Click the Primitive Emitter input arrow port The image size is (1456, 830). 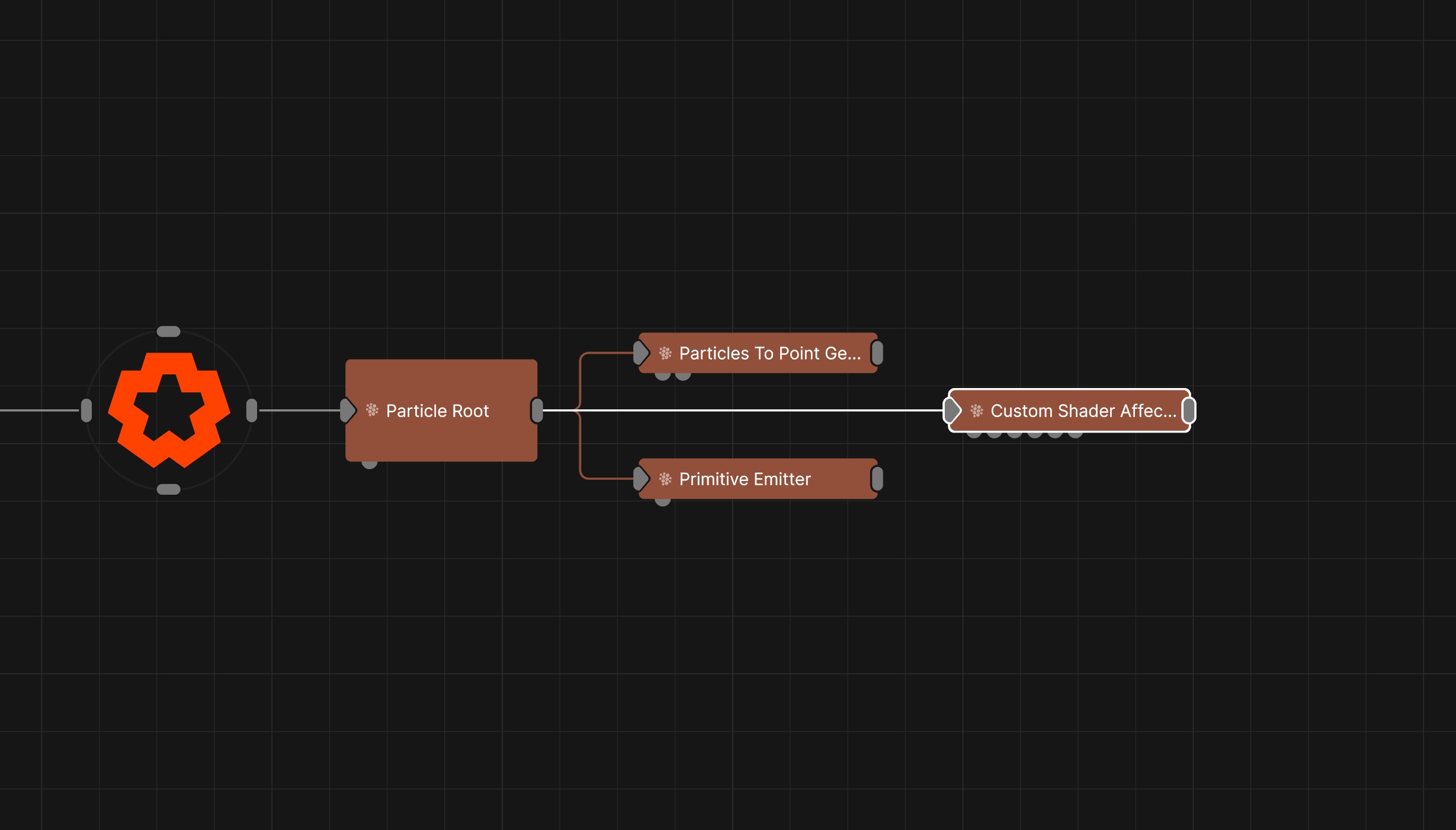[641, 479]
